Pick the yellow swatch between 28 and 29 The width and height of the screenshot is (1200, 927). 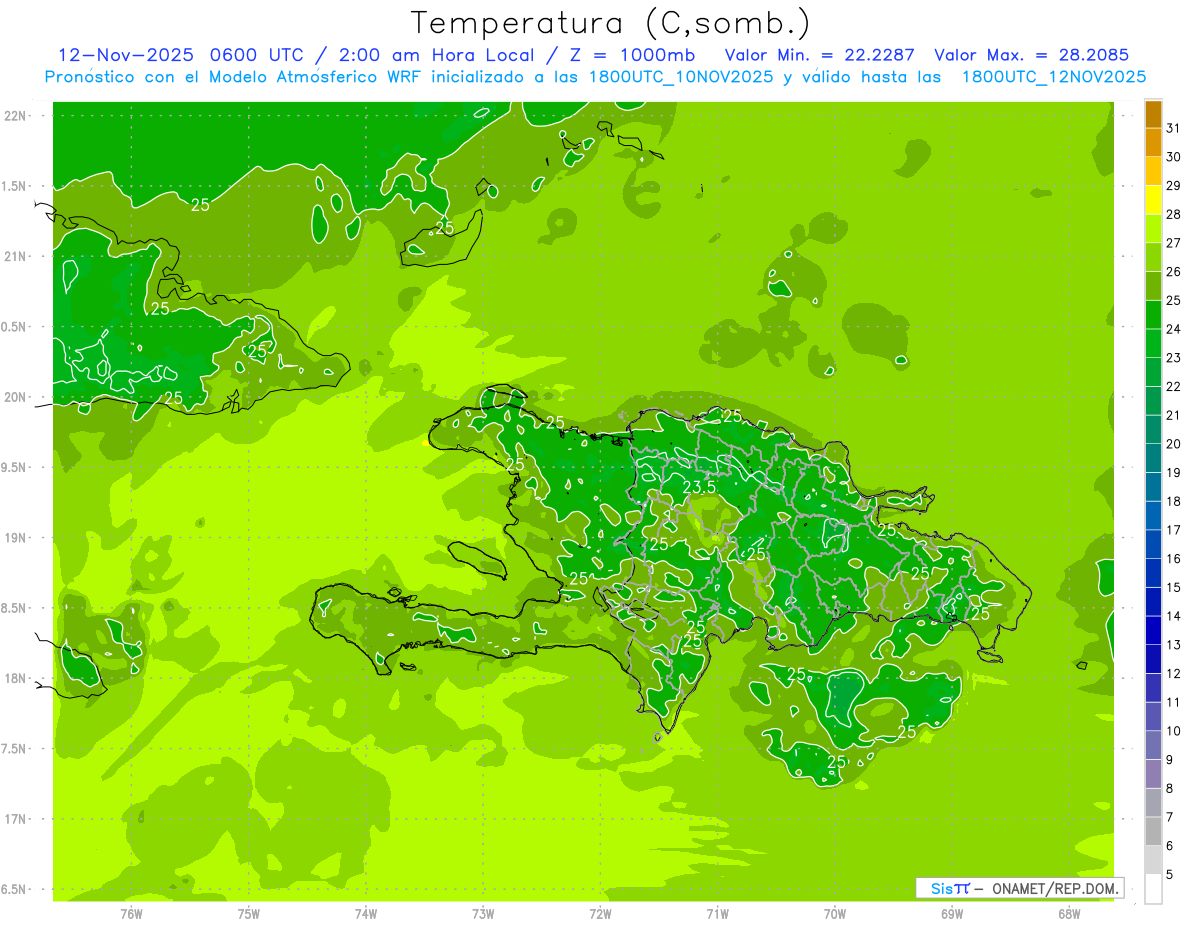1153,200
